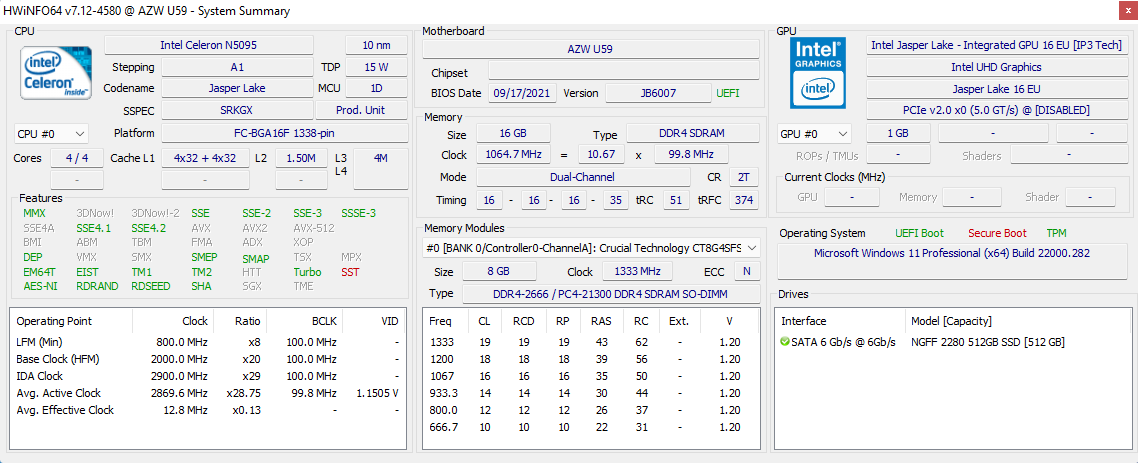Viewport: 1138px width, 463px height.
Task: Click the 10 nm process field
Action: pyautogui.click(x=376, y=45)
